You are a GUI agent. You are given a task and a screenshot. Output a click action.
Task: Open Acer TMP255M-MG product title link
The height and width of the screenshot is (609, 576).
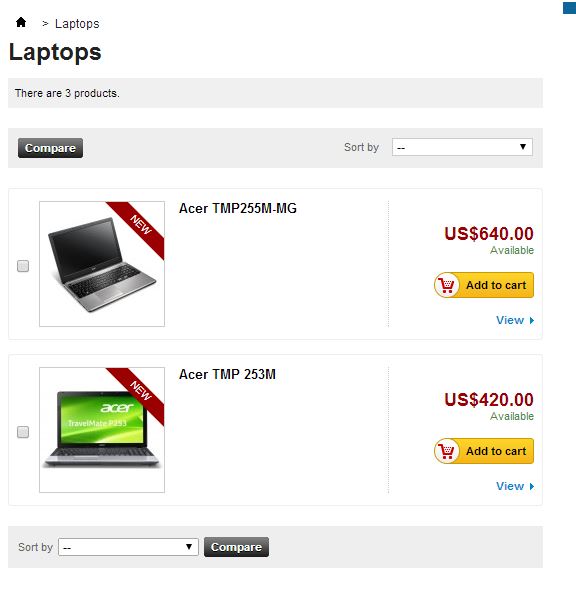238,209
